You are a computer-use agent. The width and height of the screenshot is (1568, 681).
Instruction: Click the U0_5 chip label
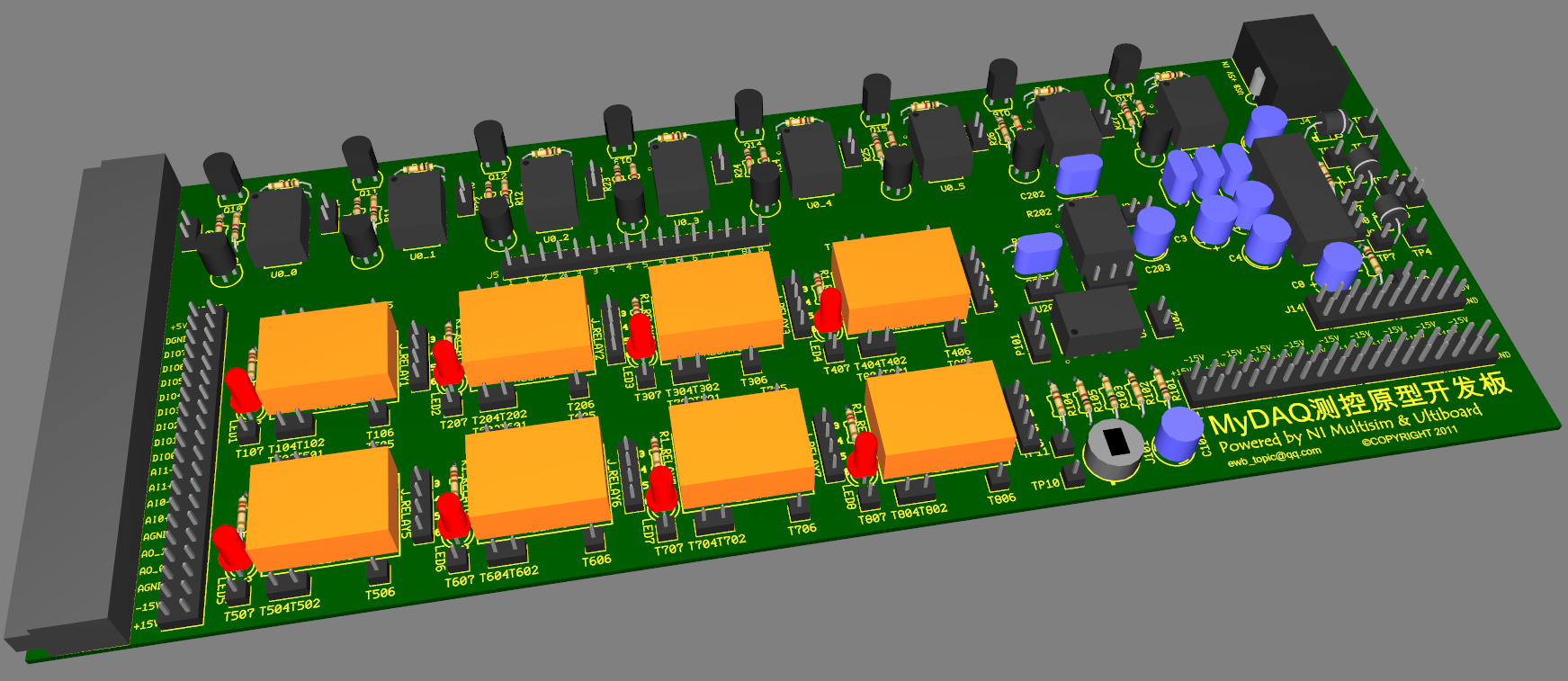(x=953, y=187)
